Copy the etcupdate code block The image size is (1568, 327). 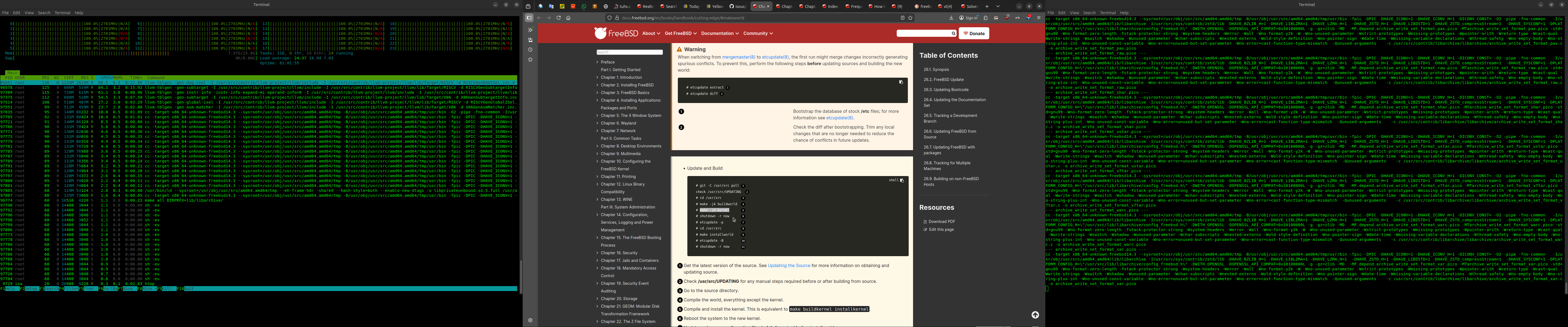[901, 82]
